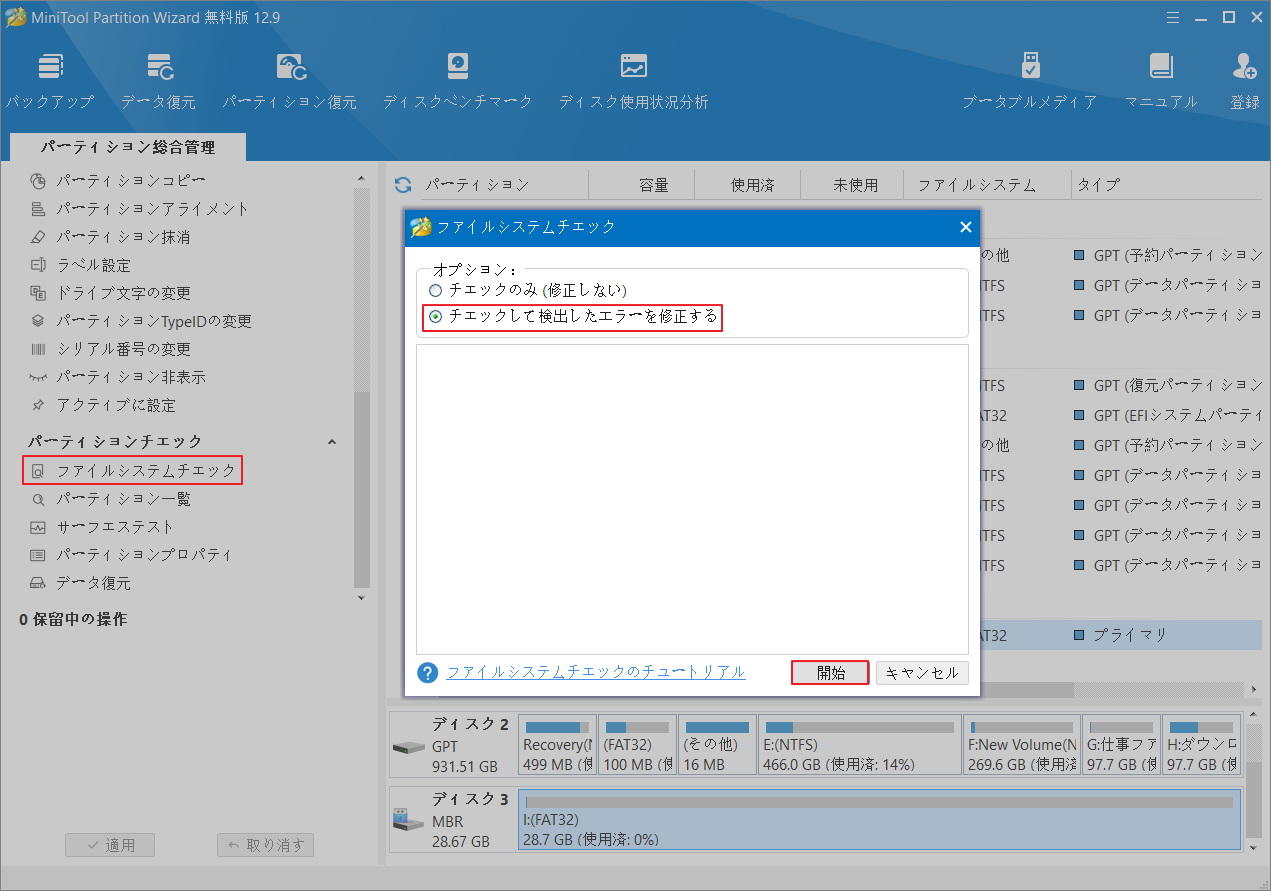
Task: Sort by the 使用済 column header
Action: pos(752,185)
